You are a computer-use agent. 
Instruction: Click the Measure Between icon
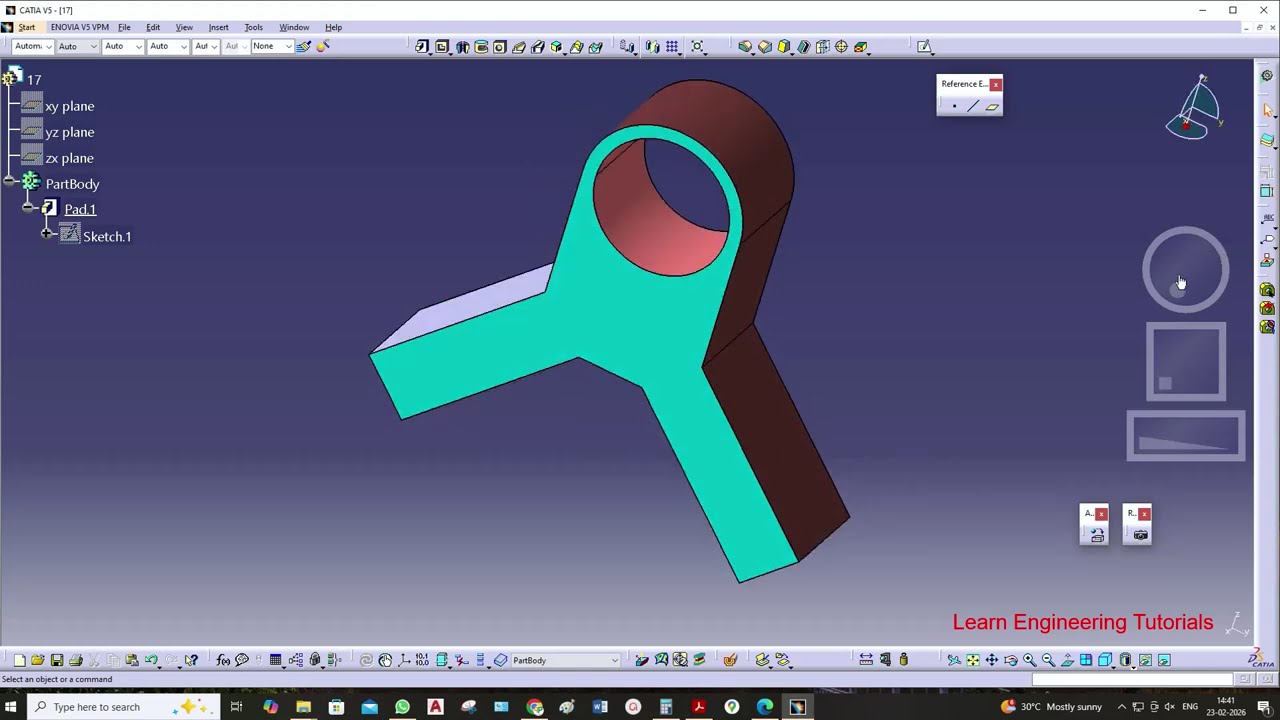(x=866, y=660)
